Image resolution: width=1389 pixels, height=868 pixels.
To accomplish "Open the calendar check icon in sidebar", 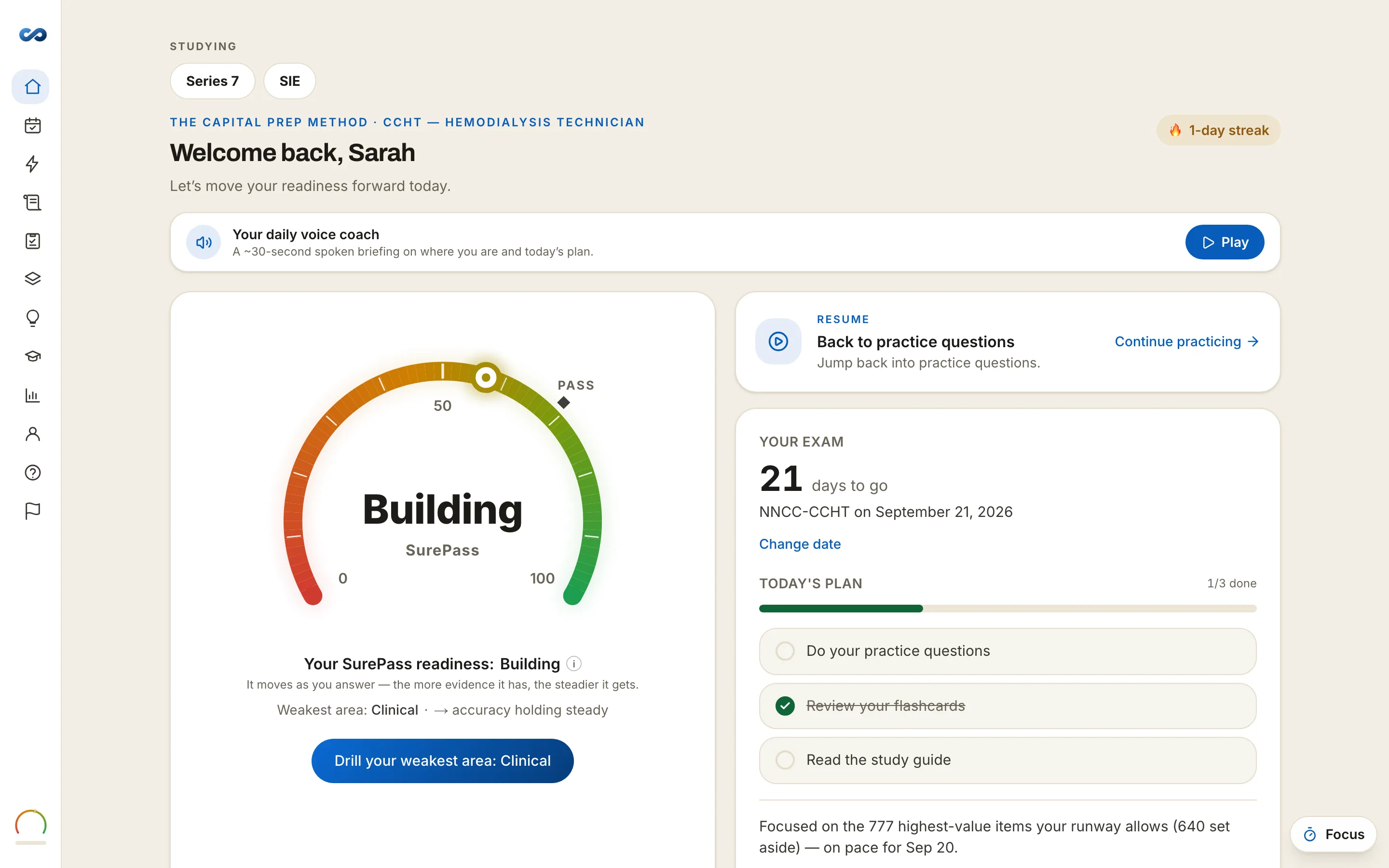I will point(33,125).
